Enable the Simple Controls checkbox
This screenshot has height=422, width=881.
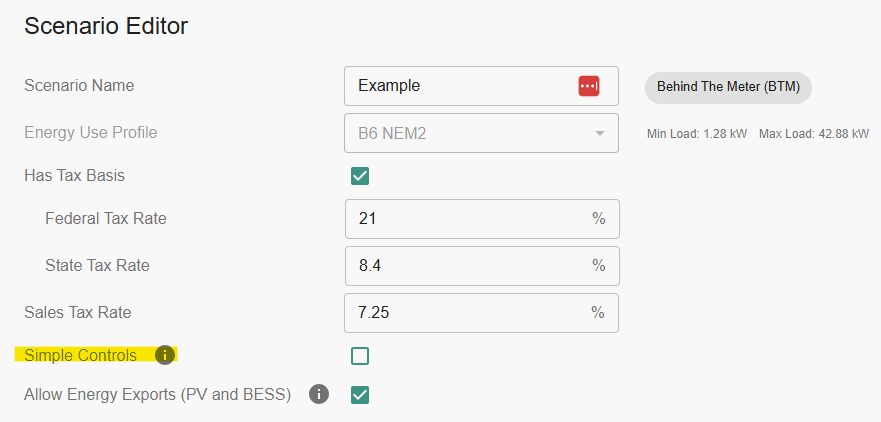coord(360,355)
